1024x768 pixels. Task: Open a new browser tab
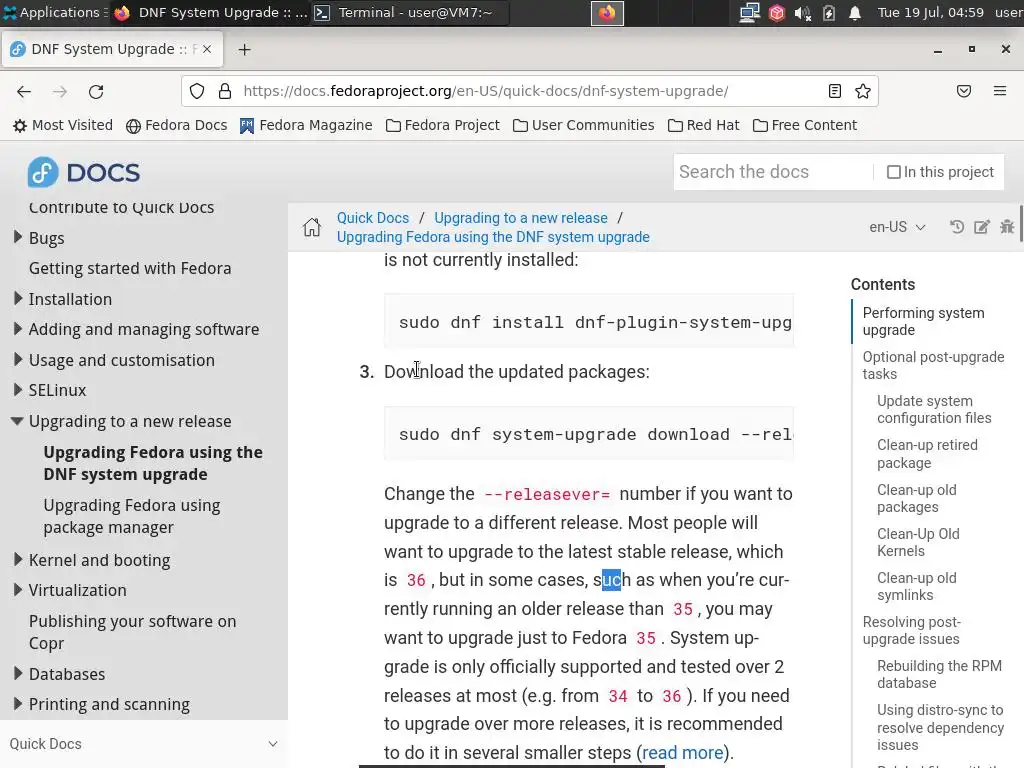(244, 50)
